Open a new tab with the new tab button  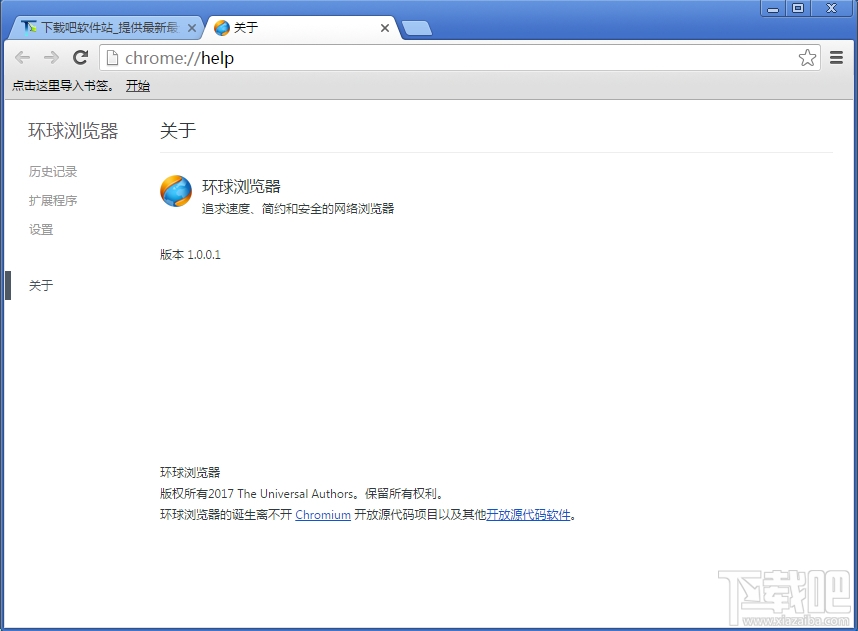click(x=417, y=28)
